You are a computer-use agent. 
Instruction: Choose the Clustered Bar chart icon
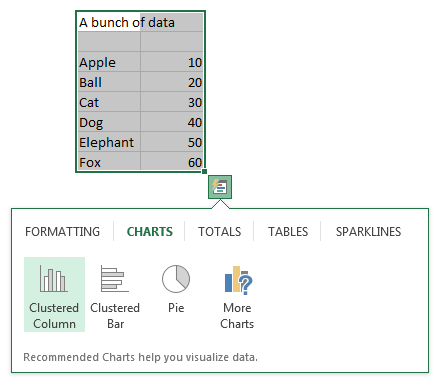[x=115, y=294]
